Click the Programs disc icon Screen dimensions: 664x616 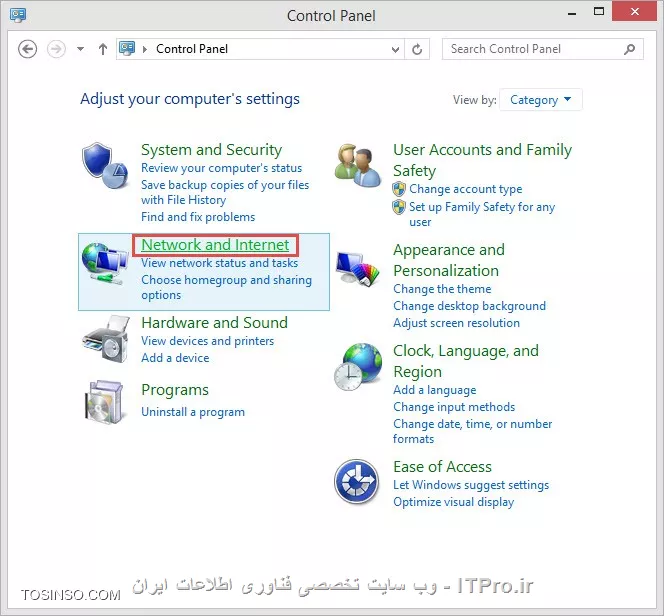coord(104,402)
